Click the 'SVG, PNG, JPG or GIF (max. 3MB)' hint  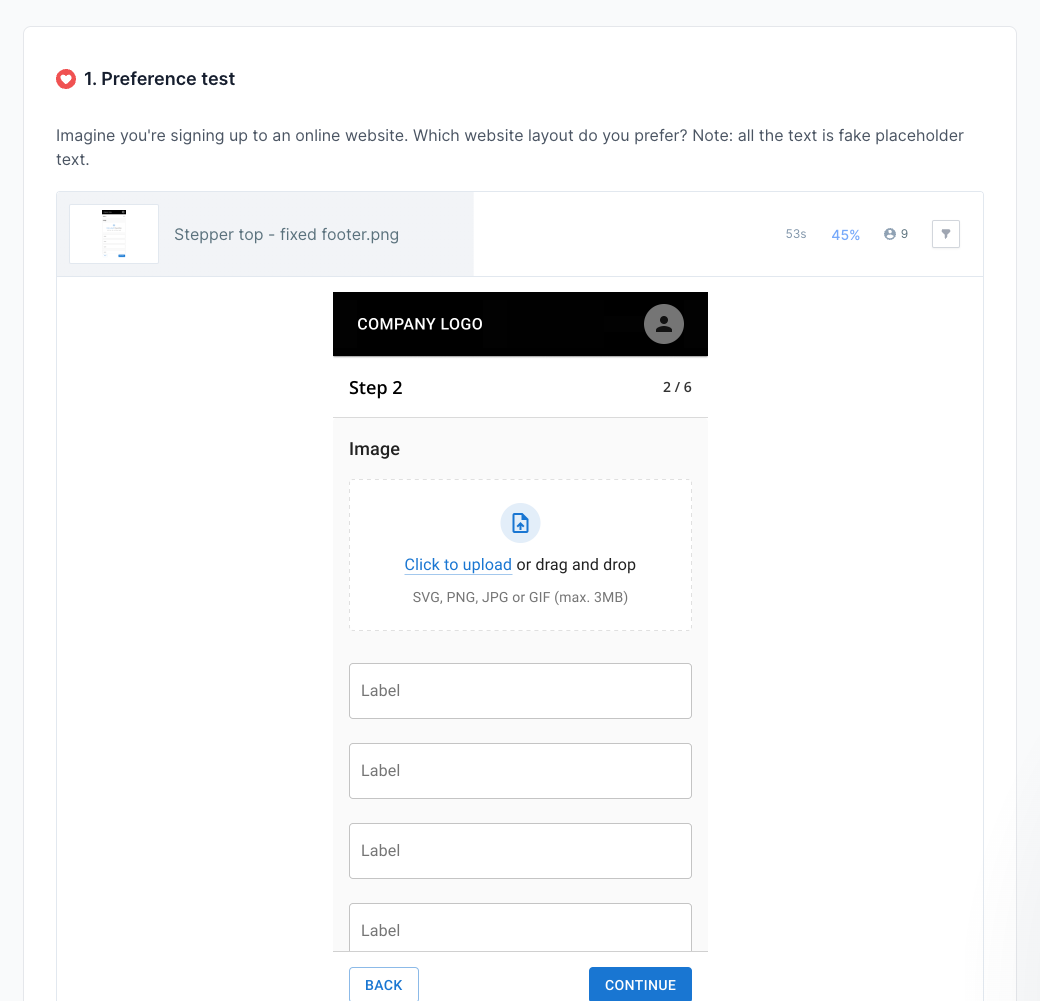[x=520, y=597]
